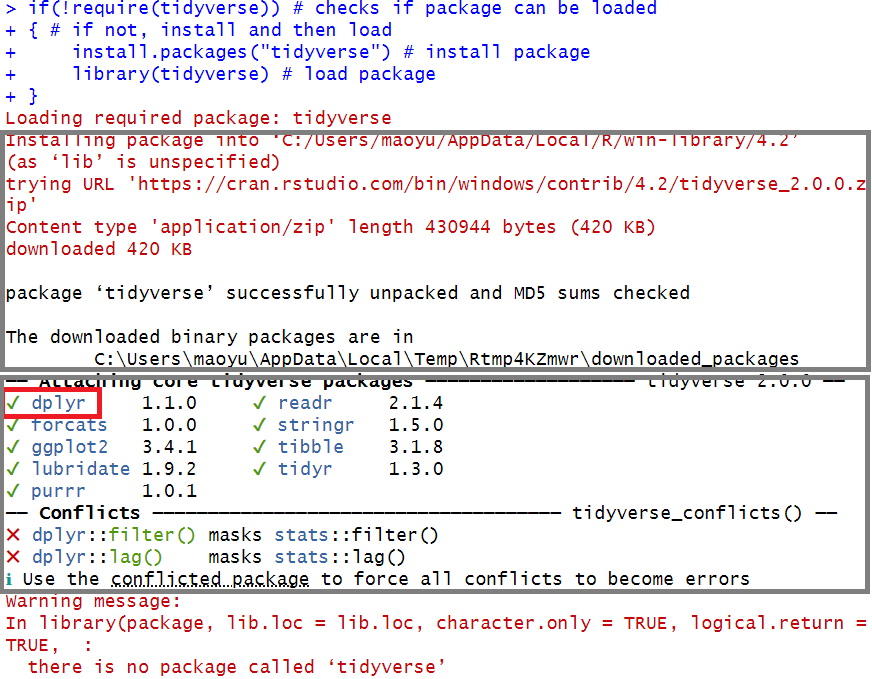Click 'The downloaded binary packages are in'
The width and height of the screenshot is (872, 679).
[209, 337]
